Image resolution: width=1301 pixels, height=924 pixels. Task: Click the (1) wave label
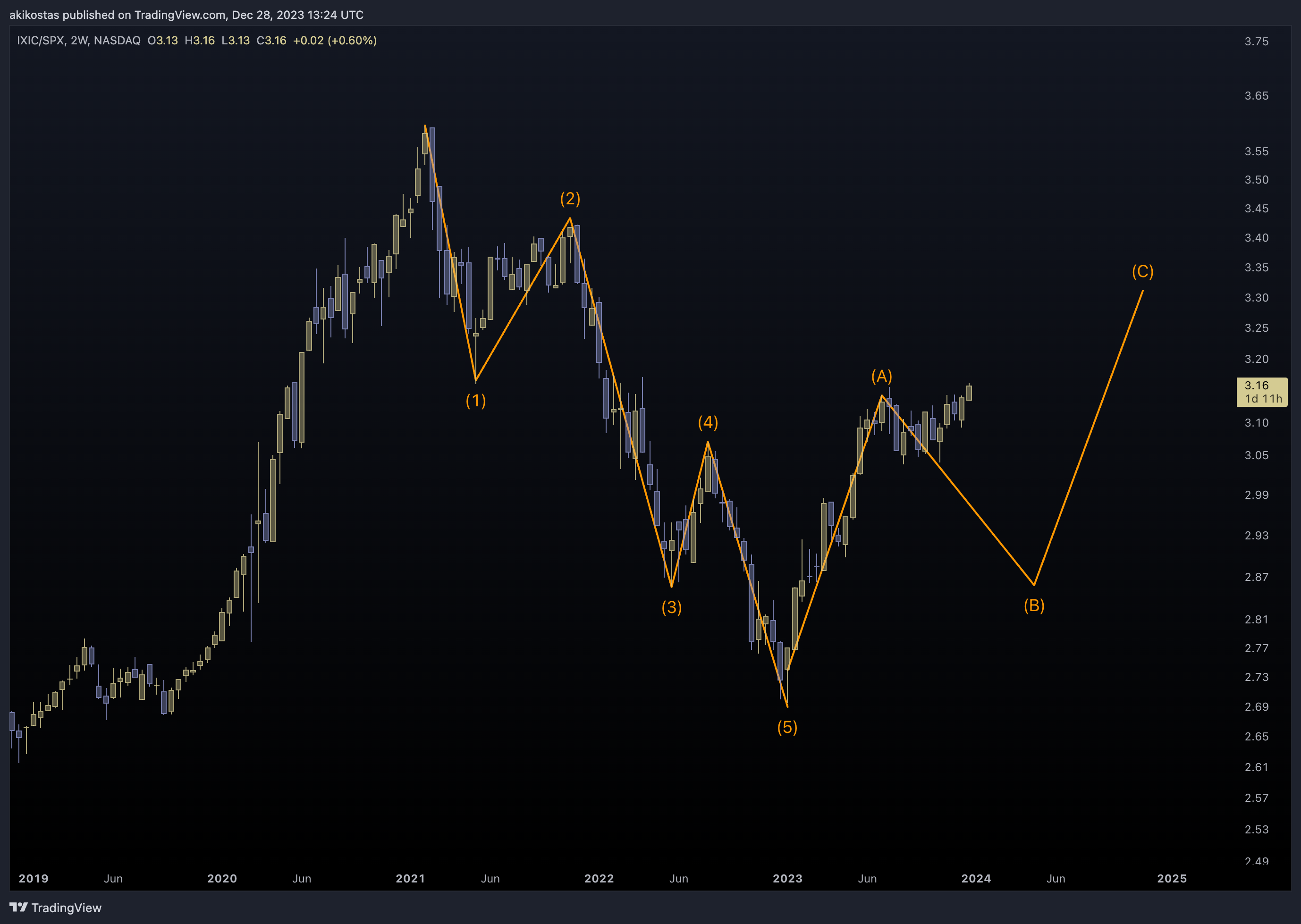[x=476, y=401]
